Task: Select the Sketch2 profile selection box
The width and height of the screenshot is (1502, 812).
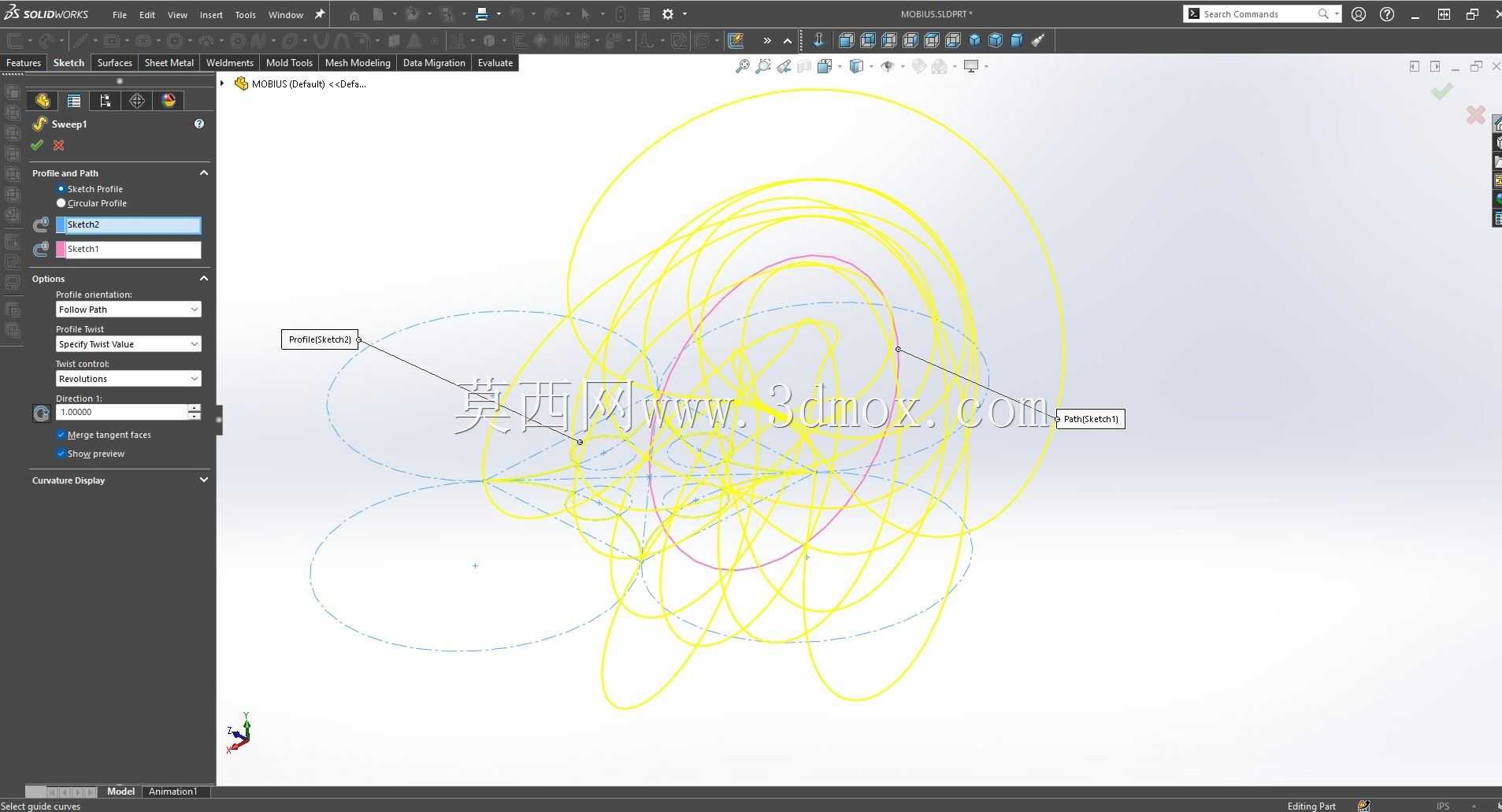Action: pyautogui.click(x=133, y=225)
